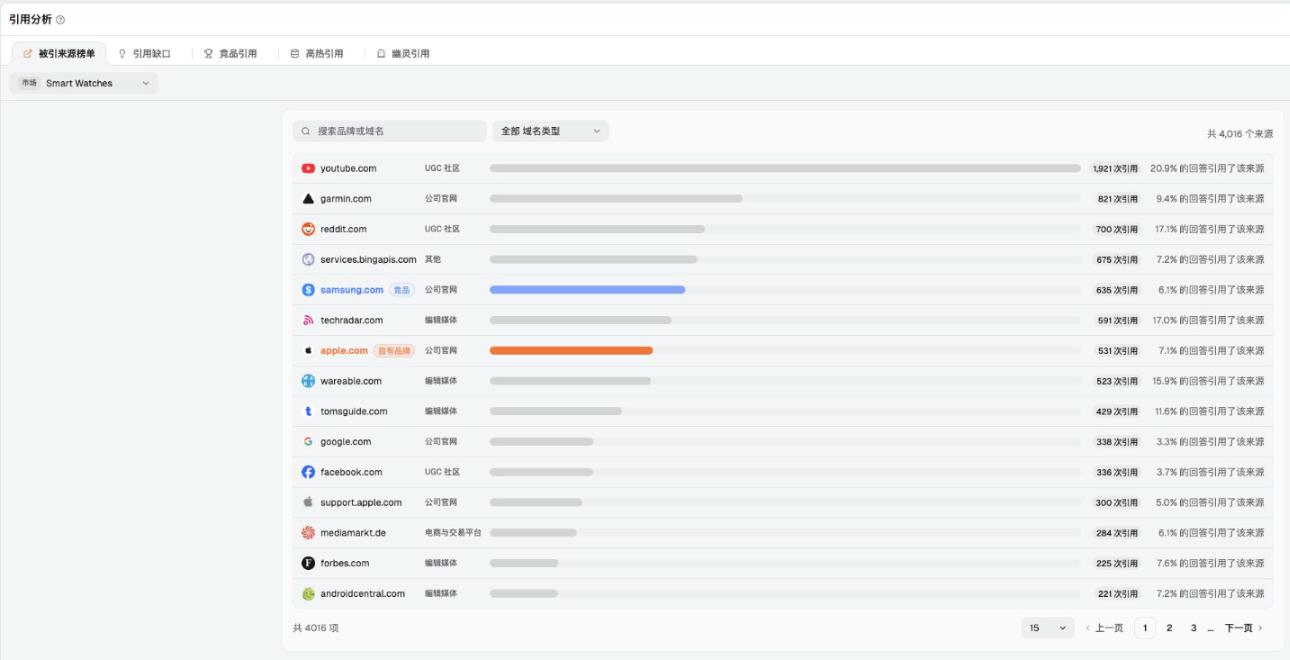Click the blue samsung.com citation bar
This screenshot has height=660, width=1290.
click(x=587, y=290)
